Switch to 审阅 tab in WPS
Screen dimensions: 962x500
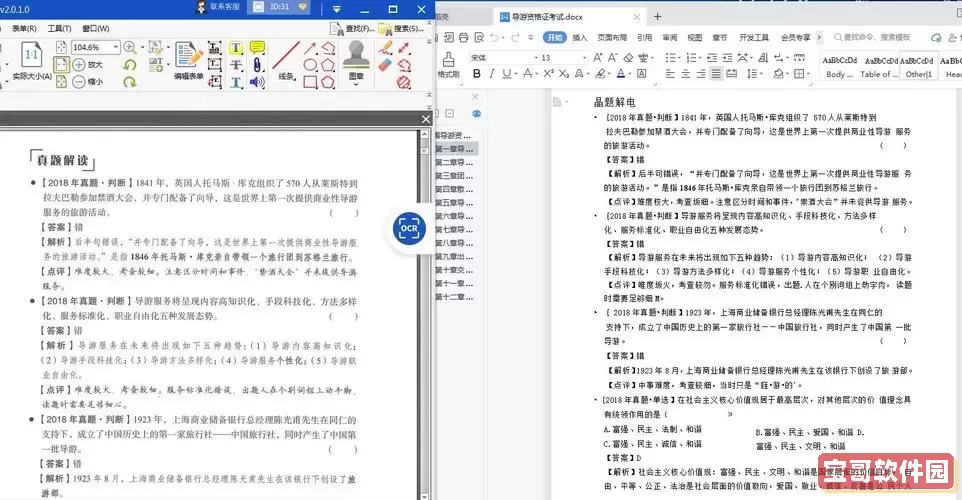[670, 37]
